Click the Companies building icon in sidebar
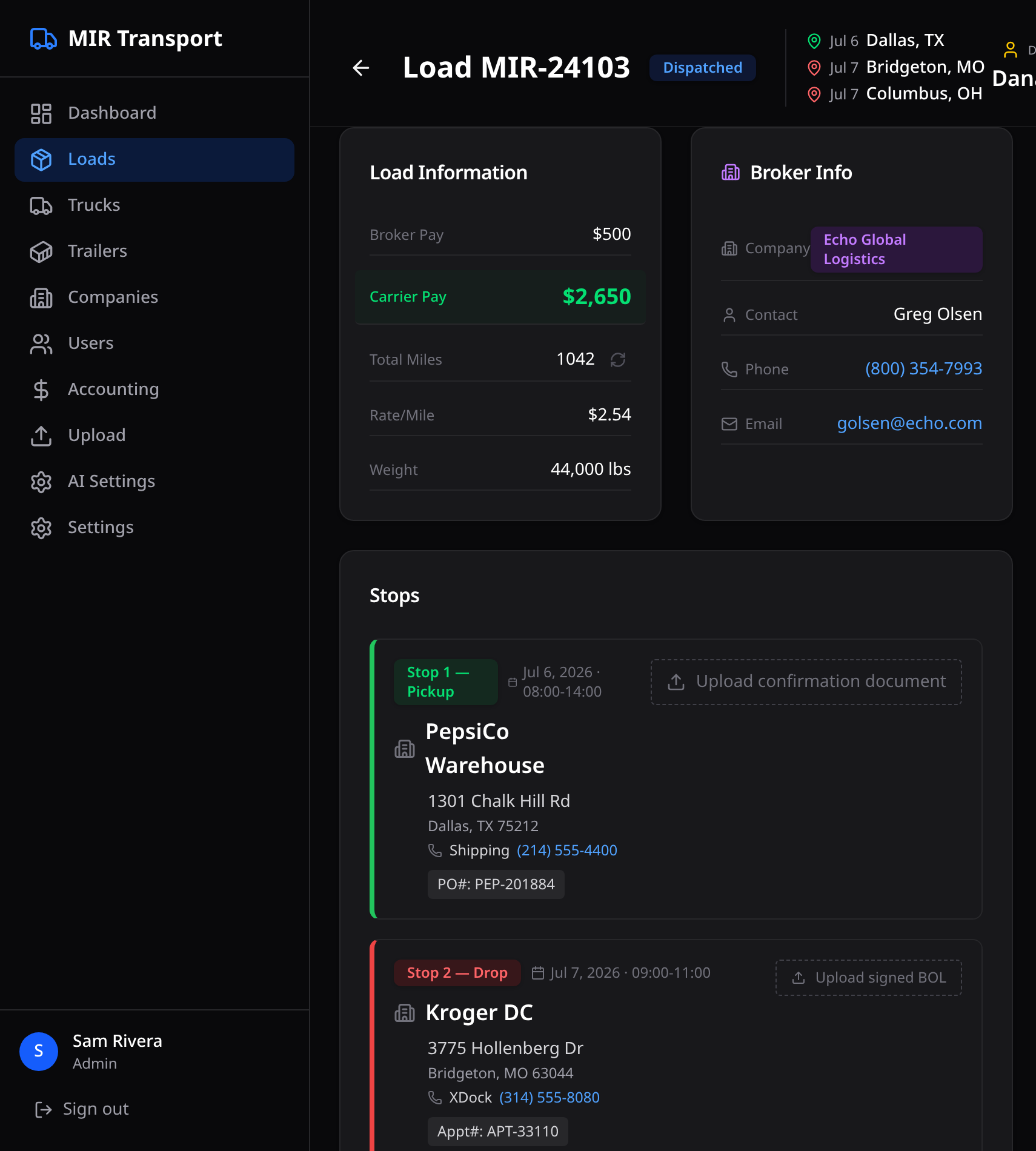 coord(41,297)
